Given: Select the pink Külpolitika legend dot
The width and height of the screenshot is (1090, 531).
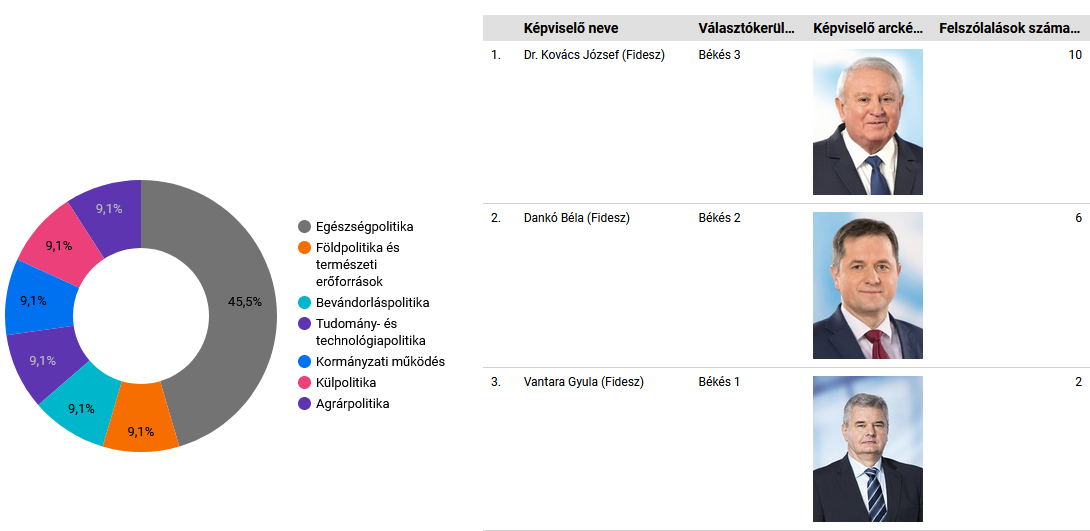Looking at the screenshot, I should (x=304, y=383).
